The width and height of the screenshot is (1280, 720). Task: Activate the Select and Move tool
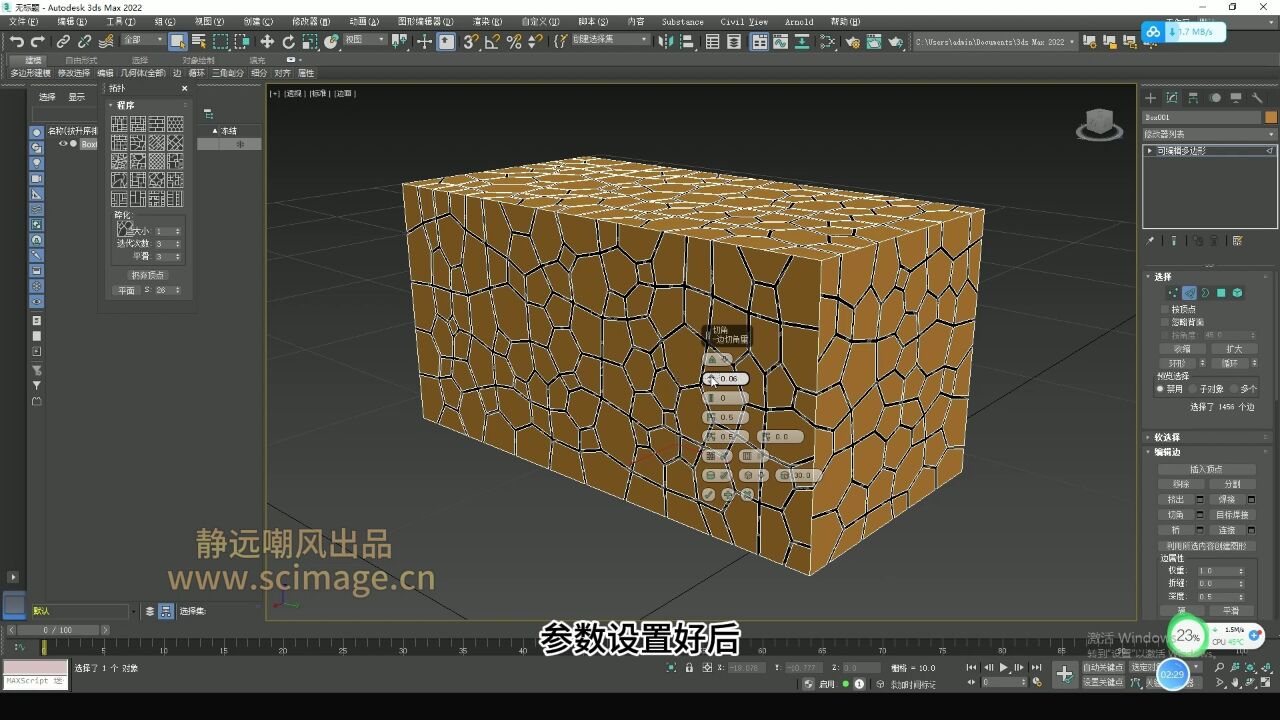pos(267,41)
